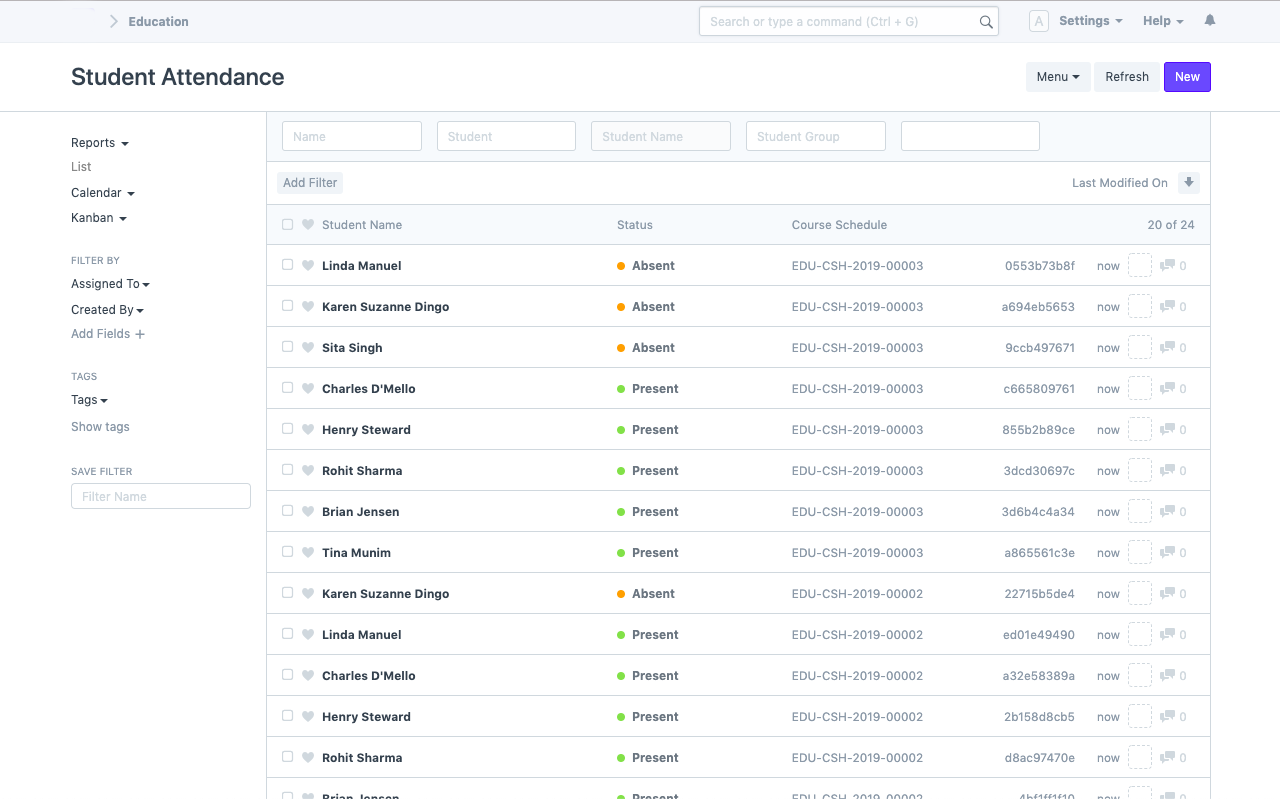Click the New button

pos(1187,77)
